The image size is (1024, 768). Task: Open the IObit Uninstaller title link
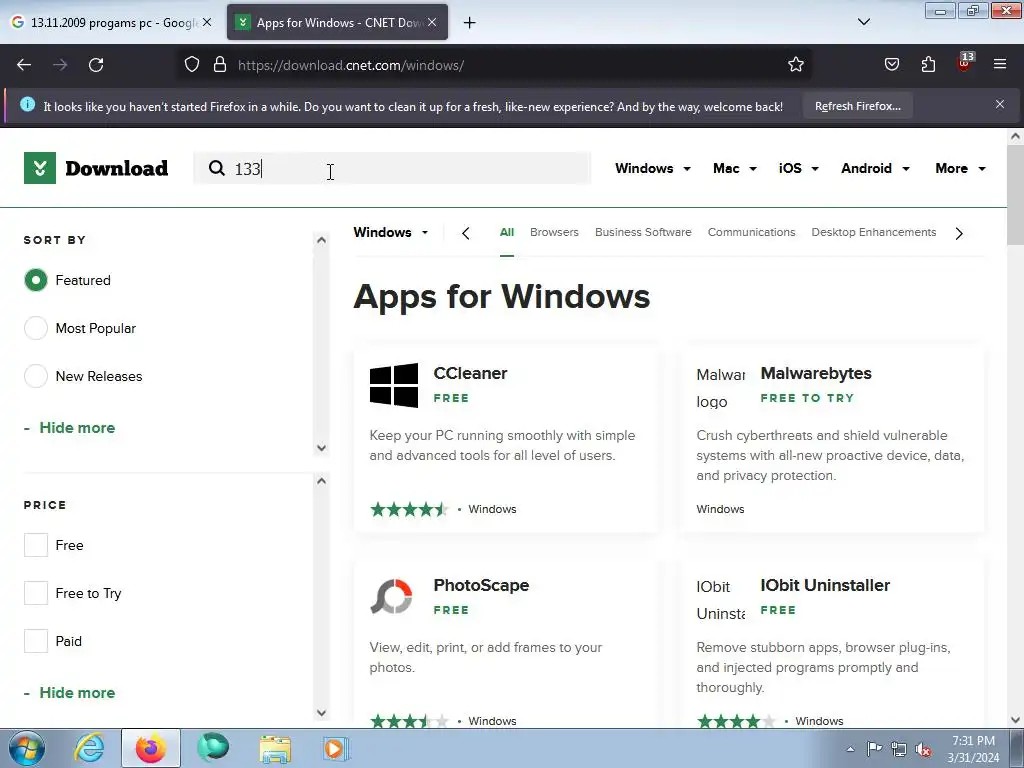pos(825,585)
